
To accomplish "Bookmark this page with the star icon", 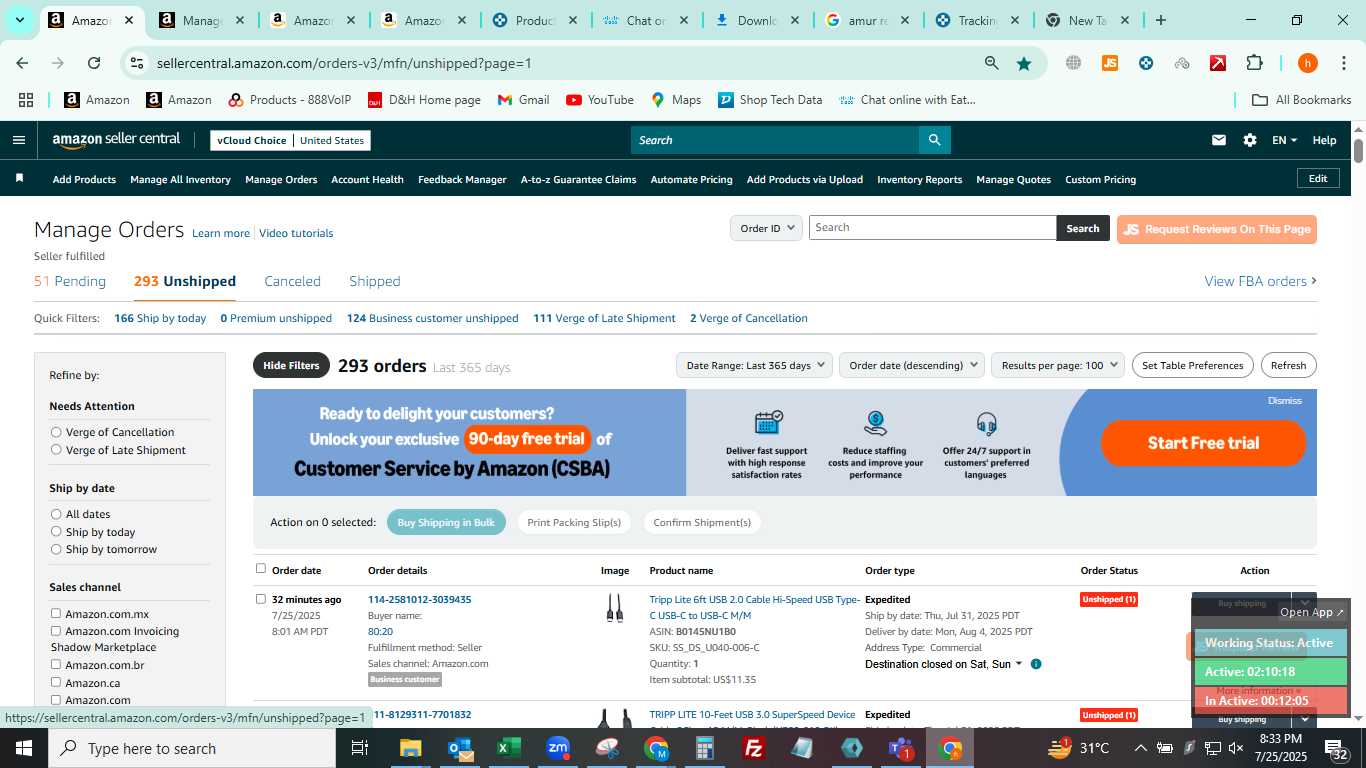I will tap(1024, 63).
